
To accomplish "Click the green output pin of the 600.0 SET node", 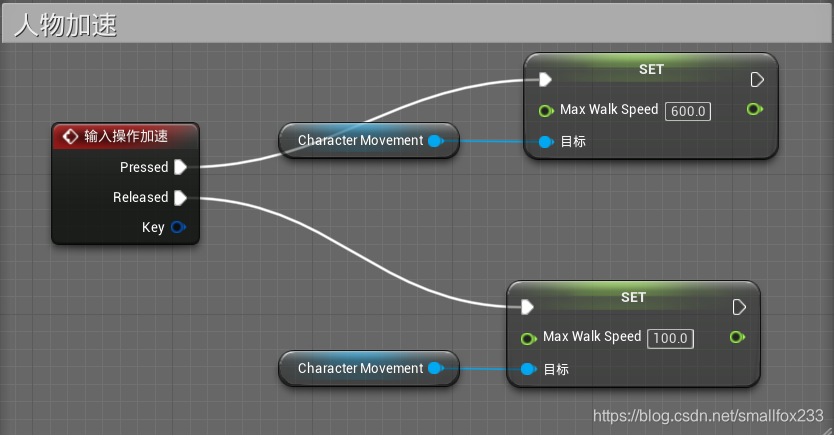I will point(754,109).
